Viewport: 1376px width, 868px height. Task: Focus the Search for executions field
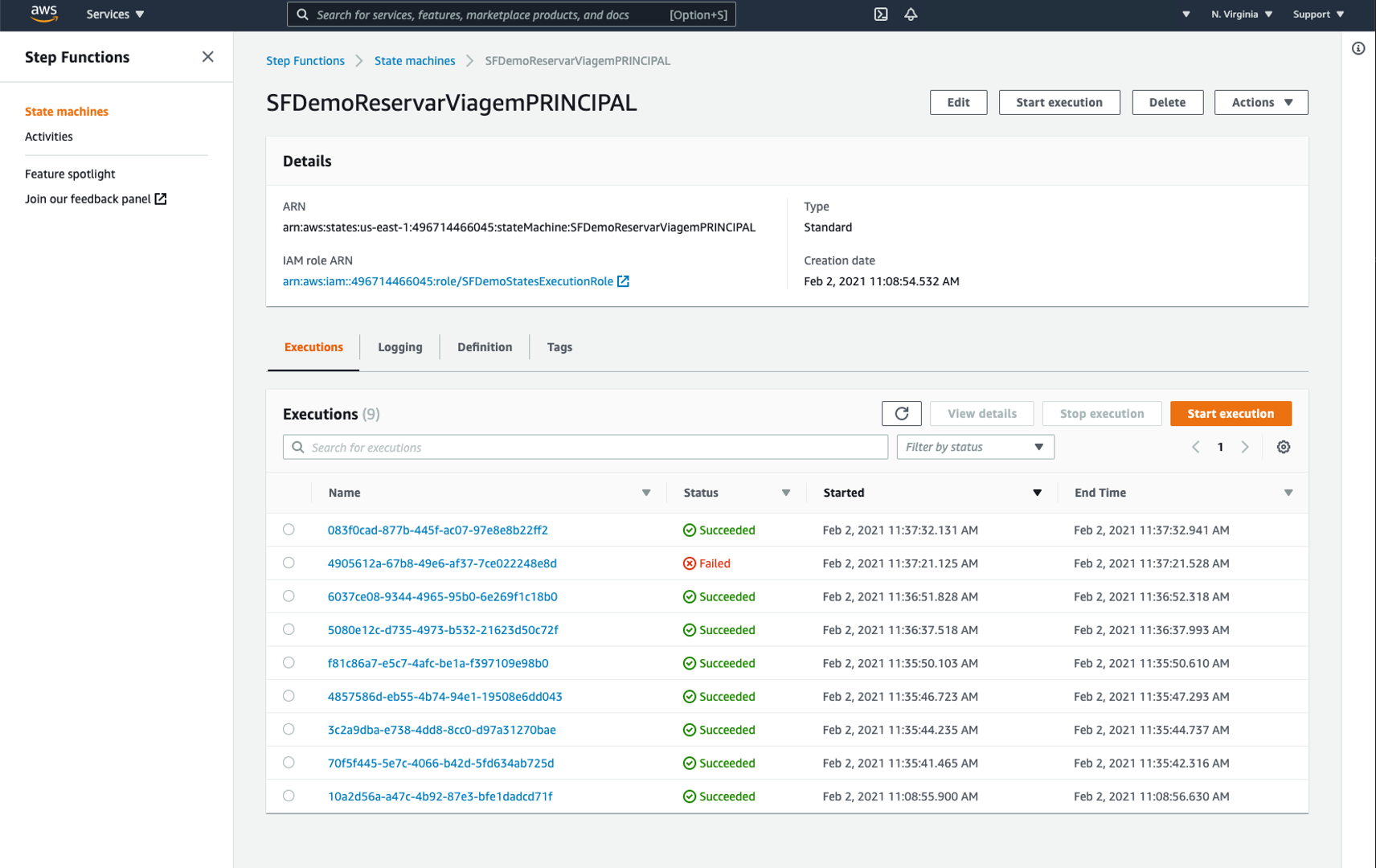(x=585, y=447)
